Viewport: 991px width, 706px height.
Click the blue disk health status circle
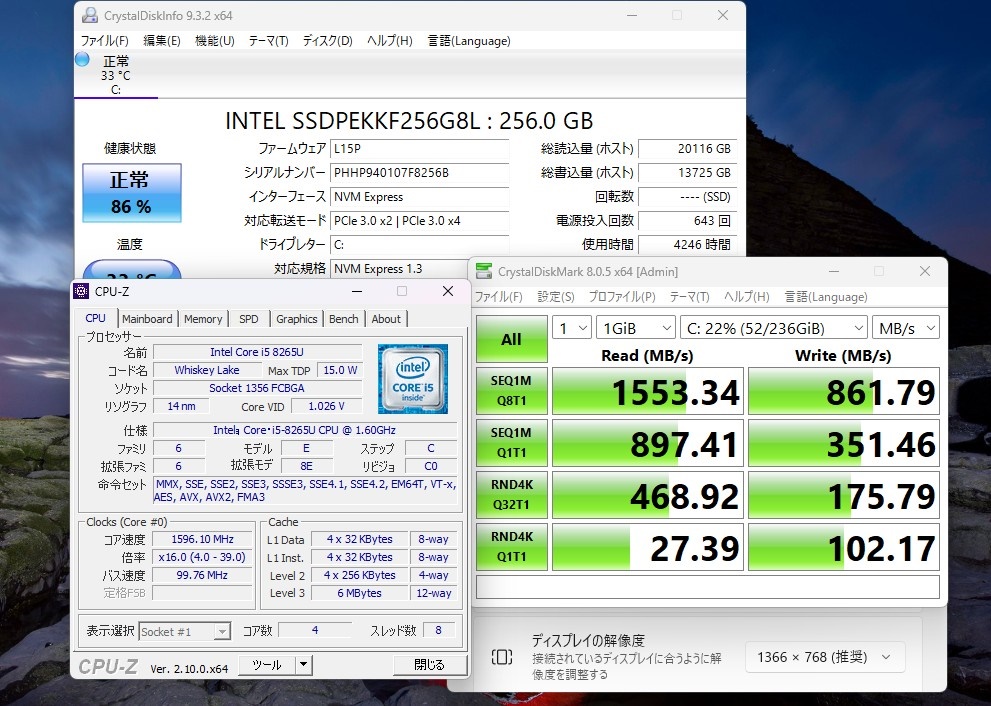(82, 59)
